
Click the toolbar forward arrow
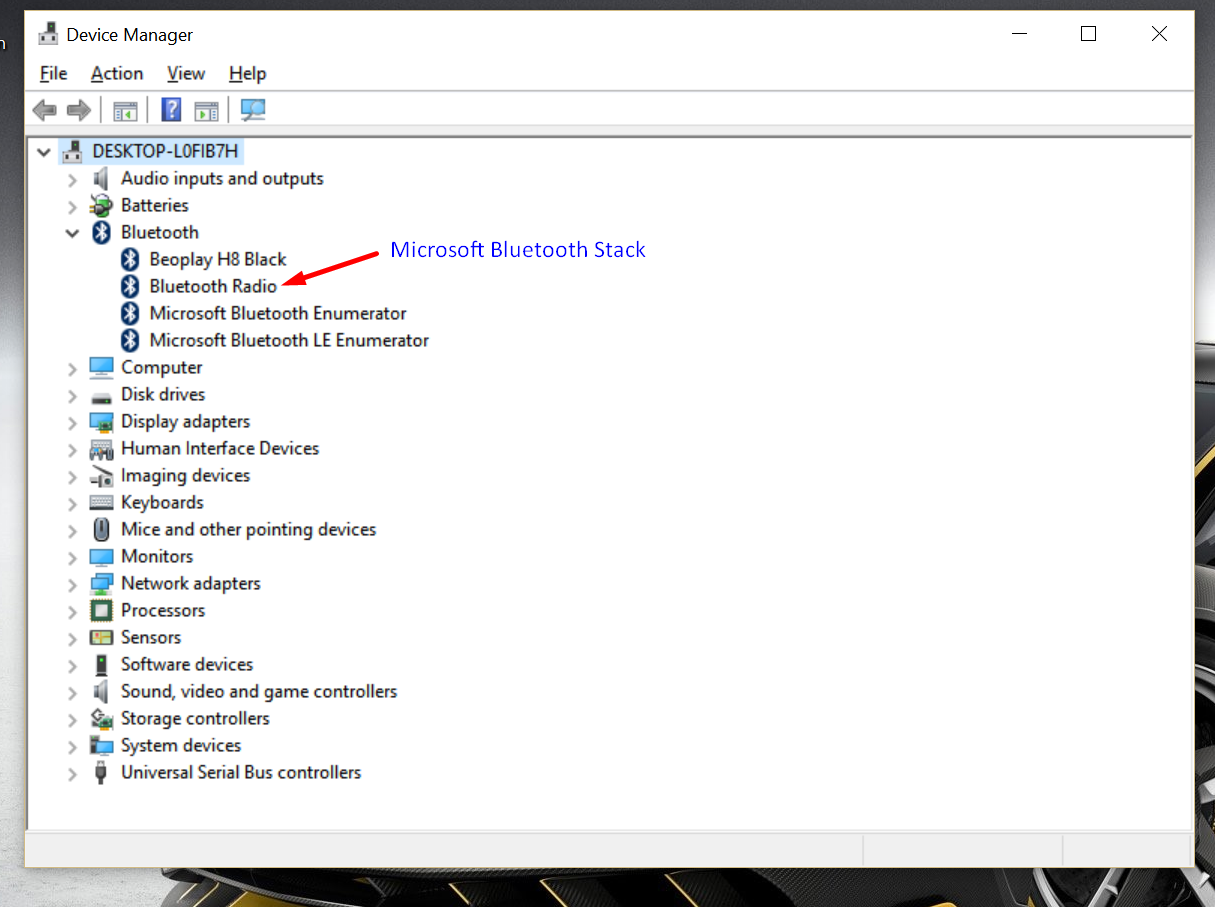[79, 110]
